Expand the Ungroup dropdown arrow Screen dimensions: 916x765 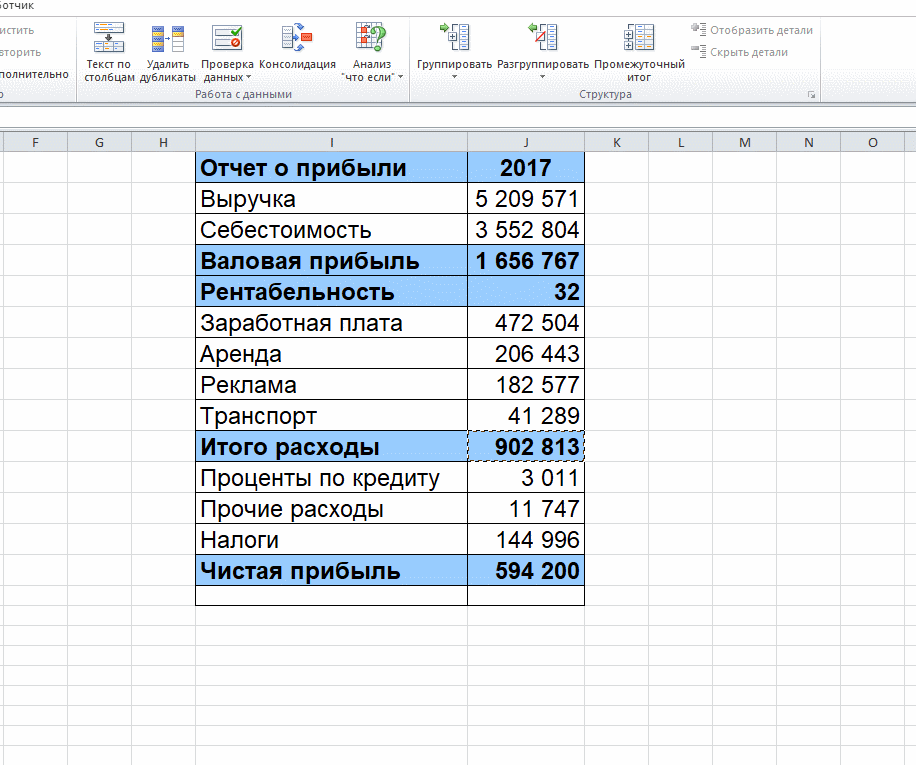coord(542,77)
